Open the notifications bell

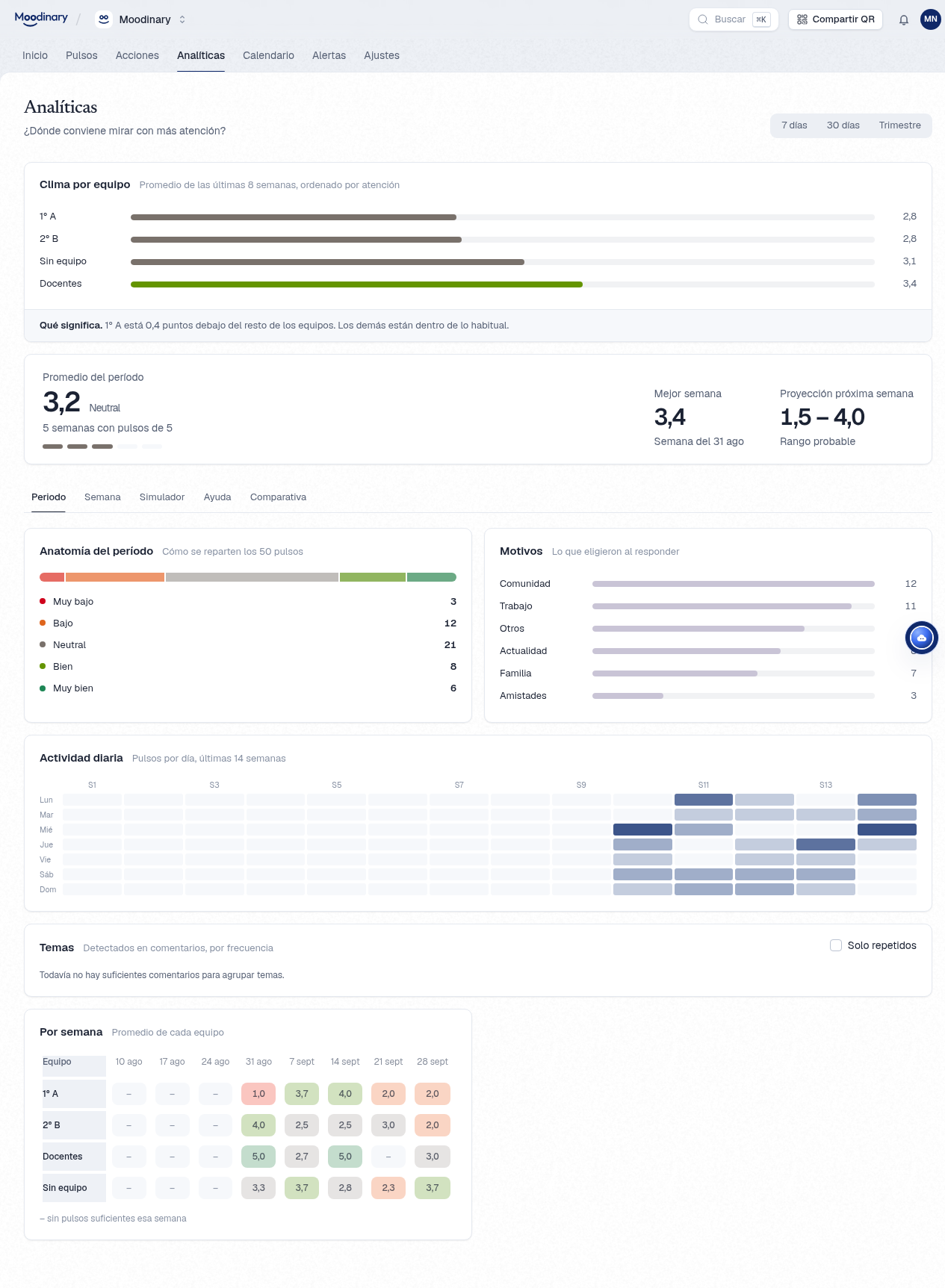(x=904, y=19)
